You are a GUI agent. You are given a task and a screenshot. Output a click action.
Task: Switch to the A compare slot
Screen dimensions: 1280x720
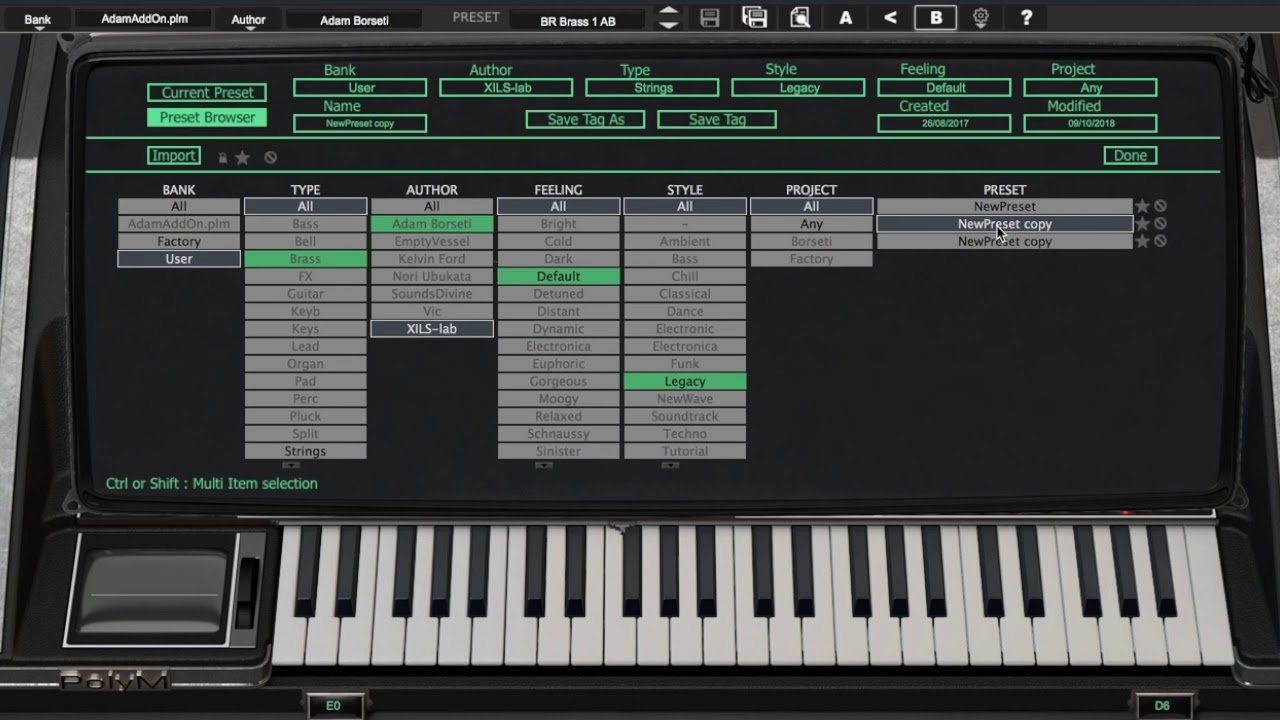click(x=845, y=17)
